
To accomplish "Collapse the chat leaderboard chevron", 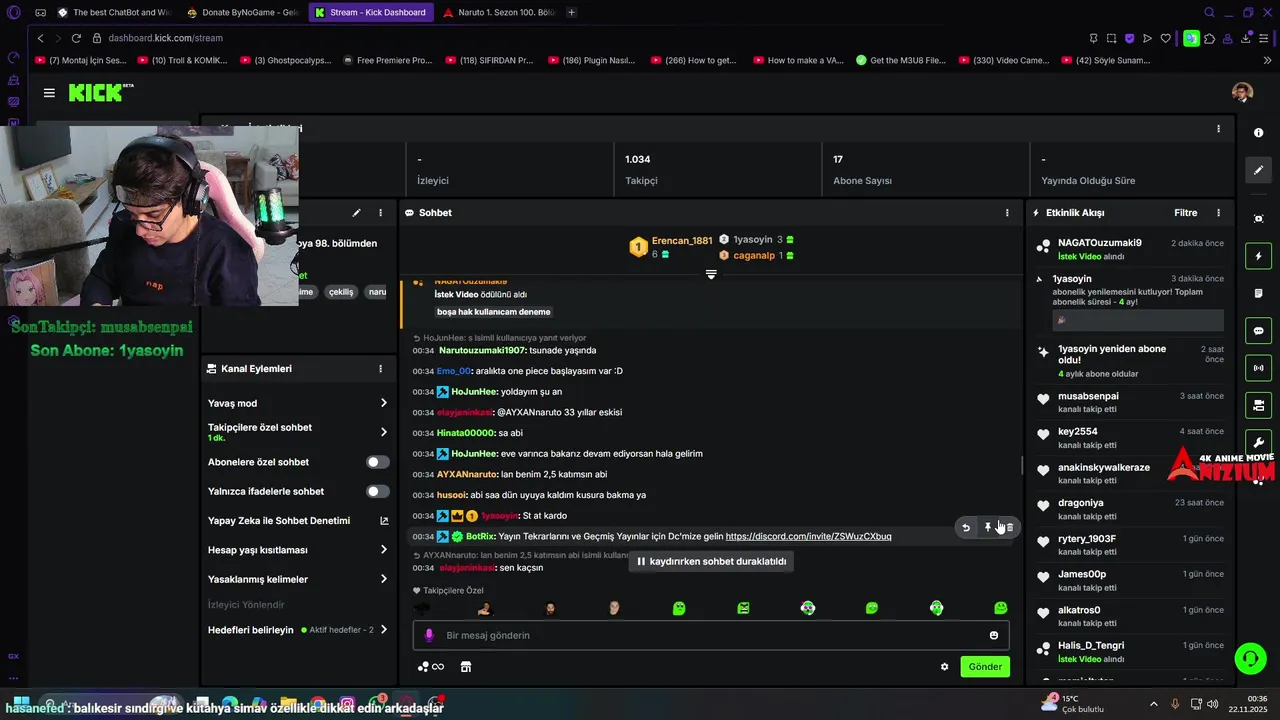I will [711, 274].
